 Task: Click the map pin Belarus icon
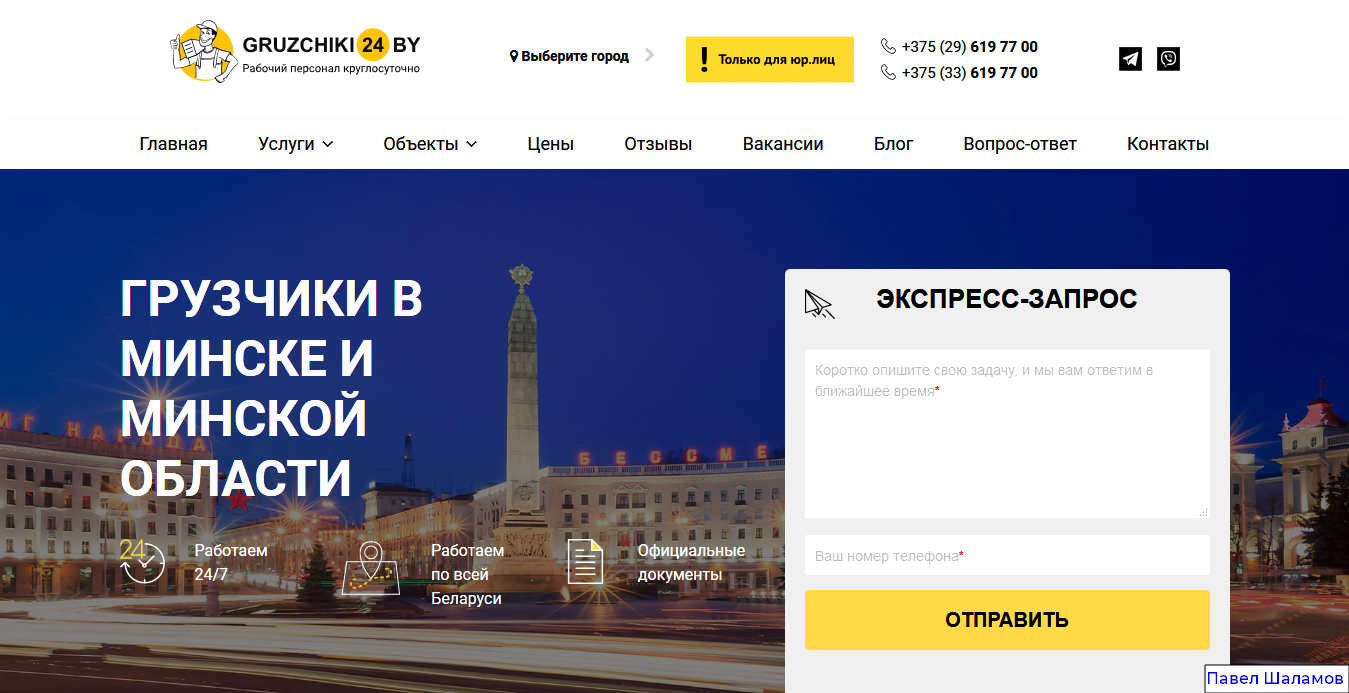click(x=371, y=568)
